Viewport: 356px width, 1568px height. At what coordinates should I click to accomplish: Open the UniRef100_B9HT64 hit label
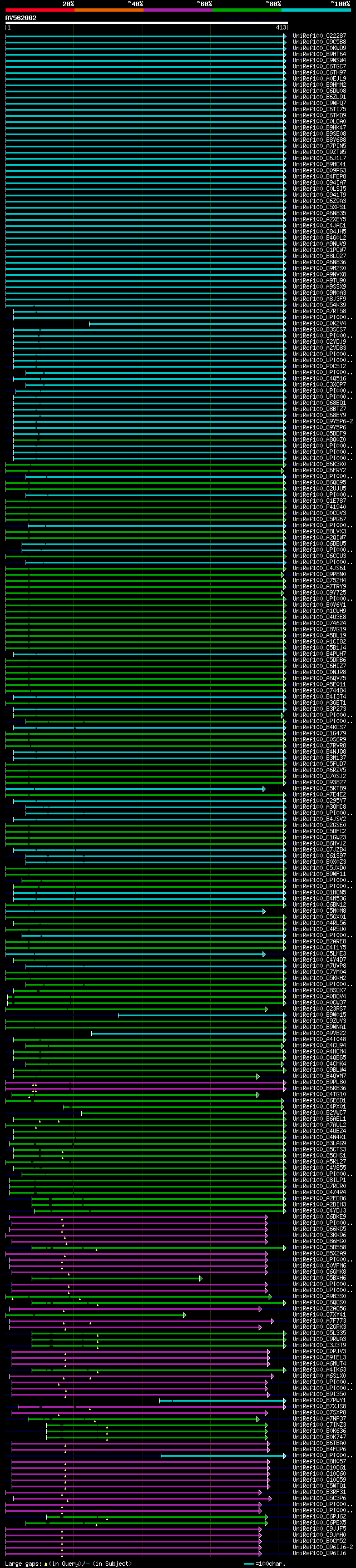319,54
